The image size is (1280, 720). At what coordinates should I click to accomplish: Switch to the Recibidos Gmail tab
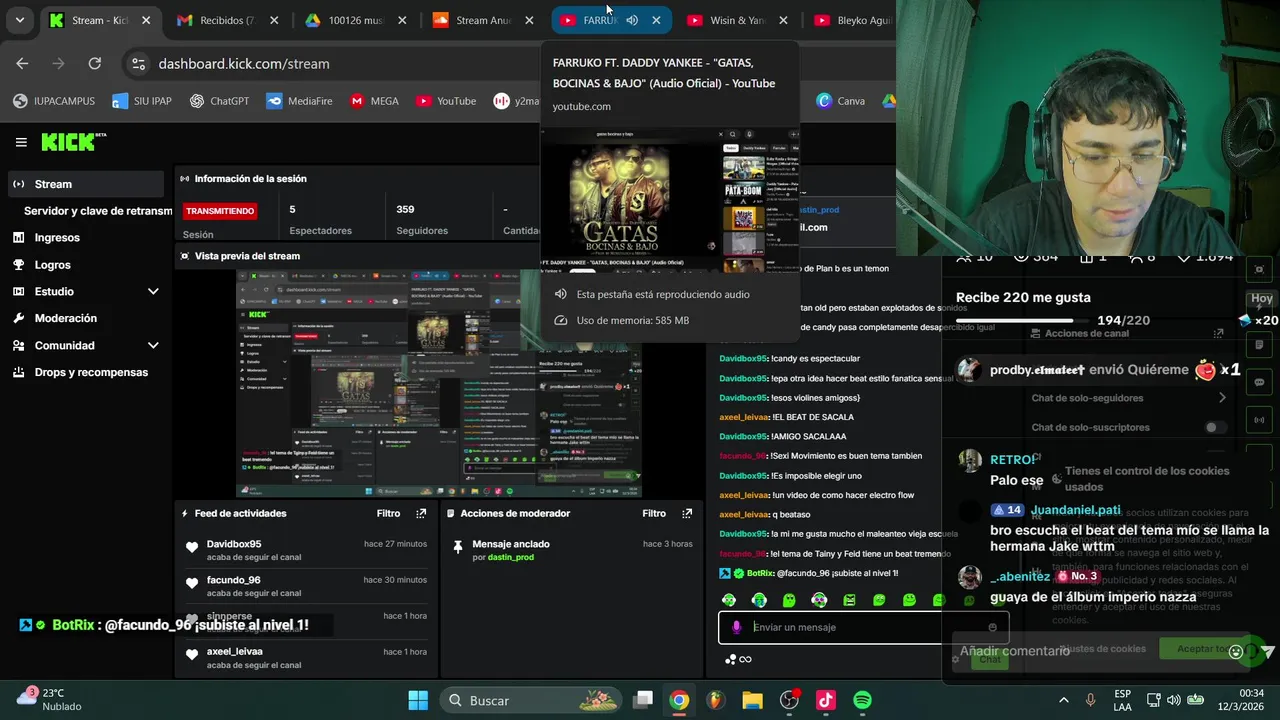(x=229, y=20)
